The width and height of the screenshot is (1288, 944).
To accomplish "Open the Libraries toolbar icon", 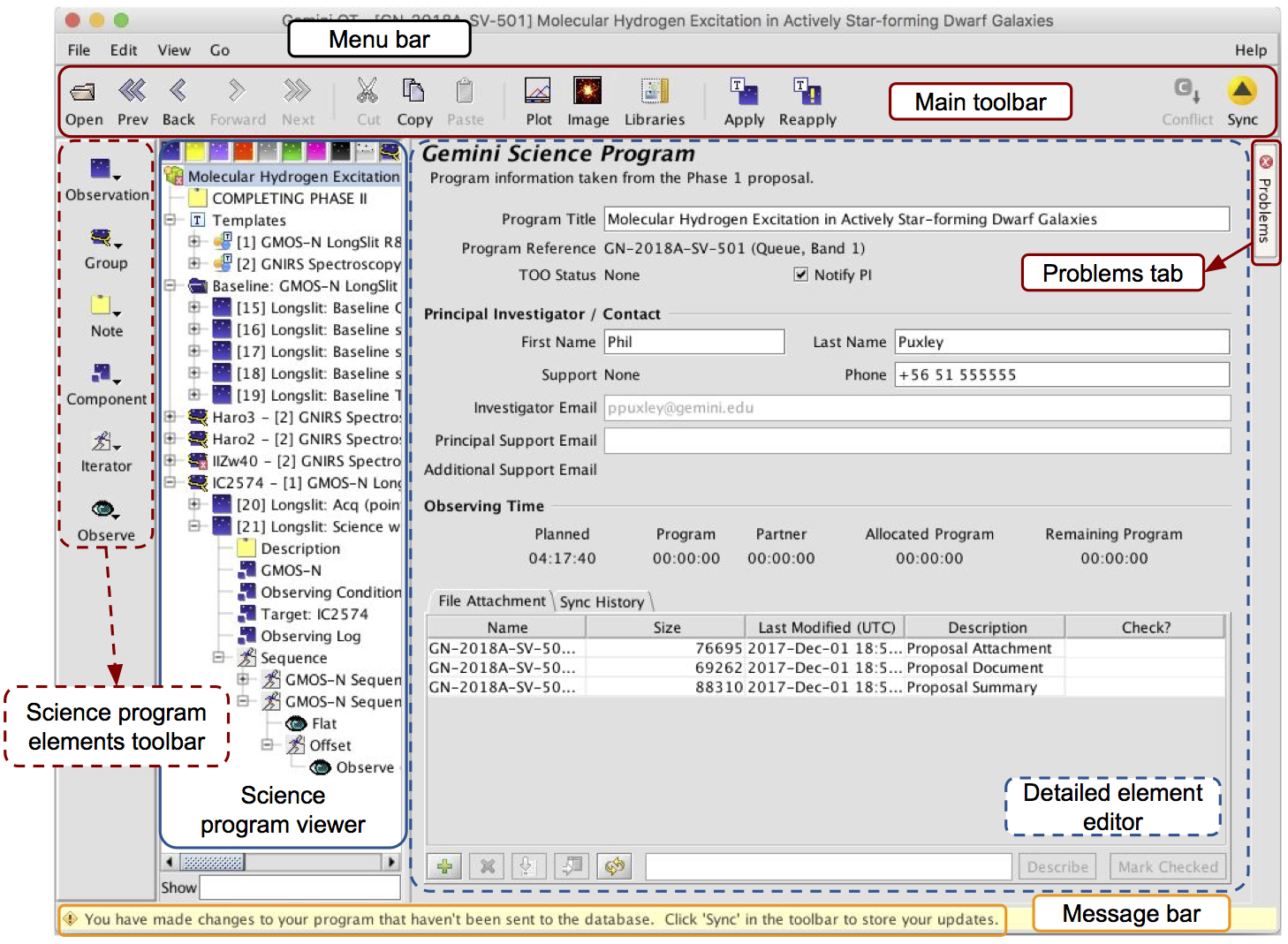I will (655, 90).
